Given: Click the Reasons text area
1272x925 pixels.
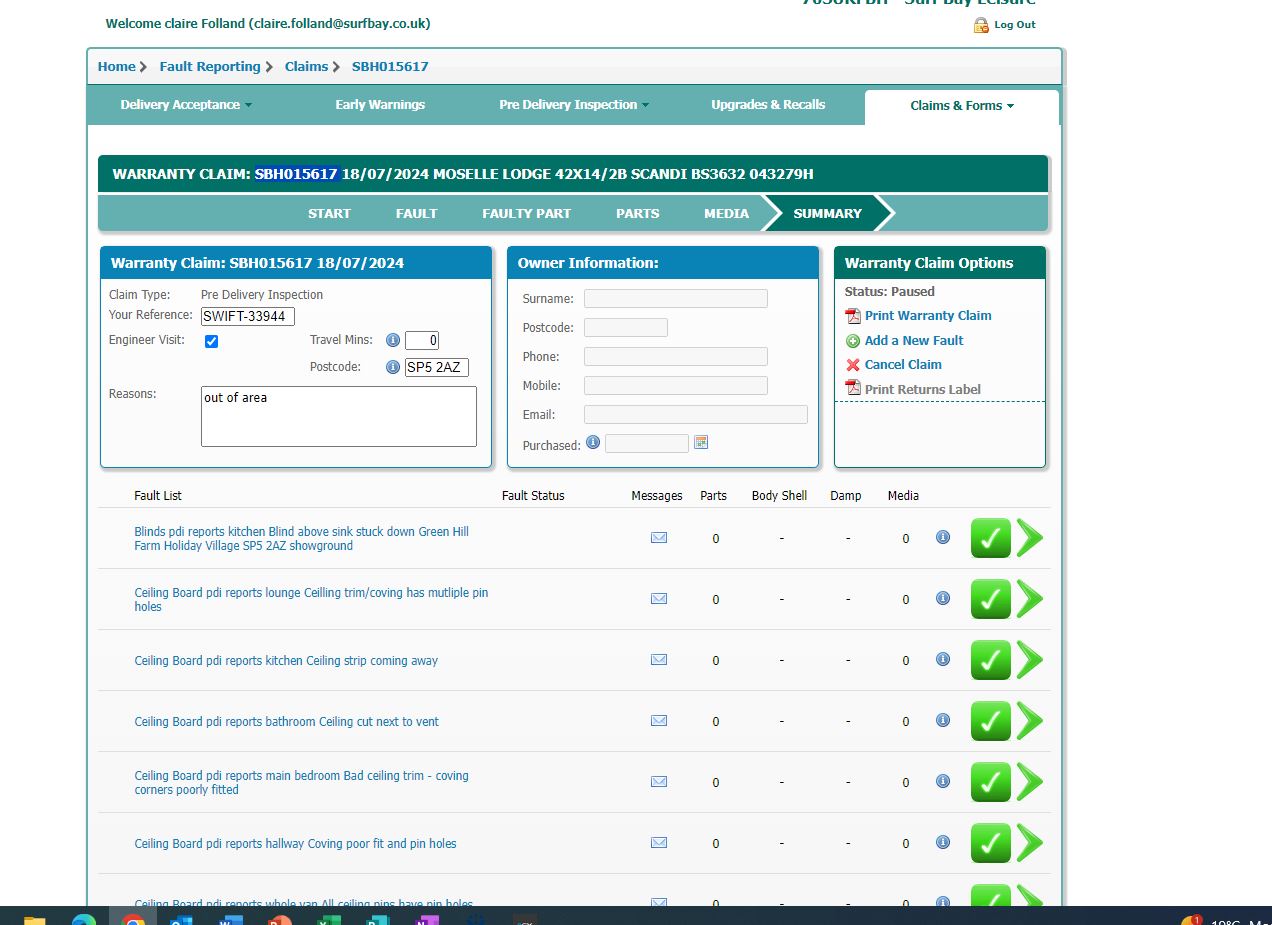Looking at the screenshot, I should (x=339, y=416).
